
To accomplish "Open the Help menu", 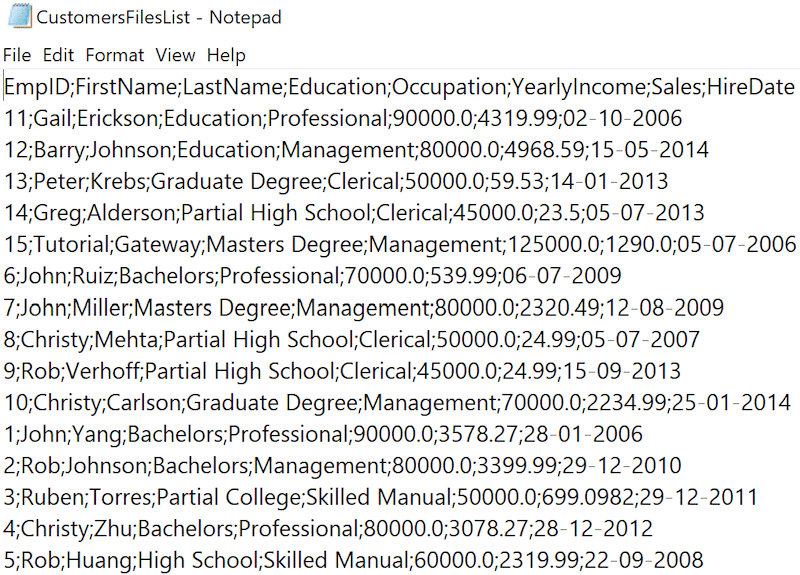I will [225, 55].
